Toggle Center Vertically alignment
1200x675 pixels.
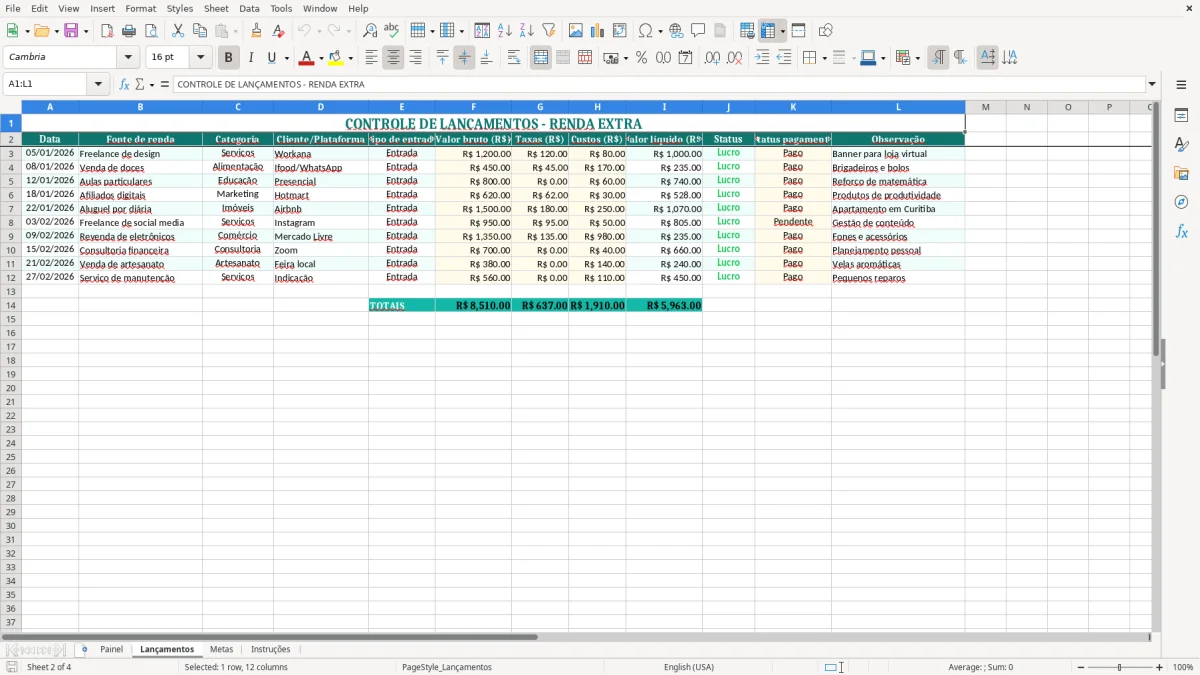(x=464, y=58)
